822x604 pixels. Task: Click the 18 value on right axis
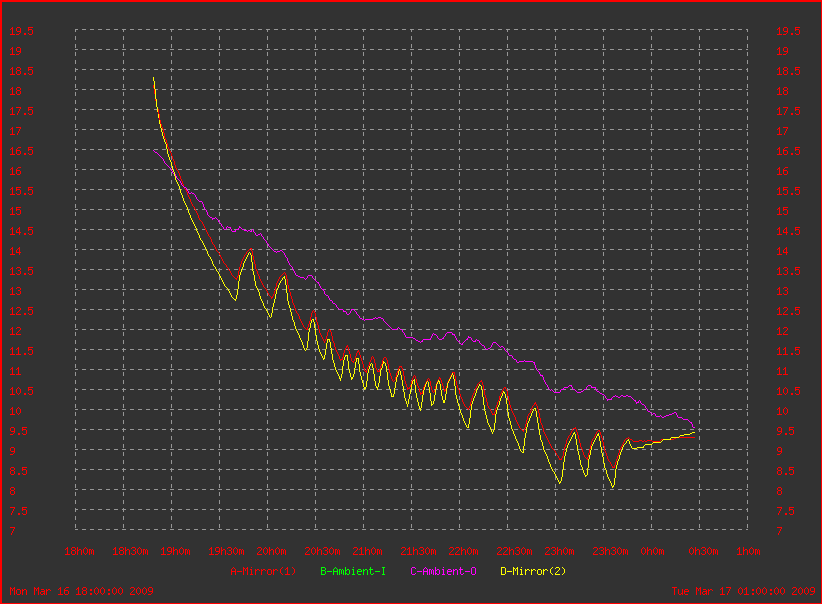coord(782,91)
